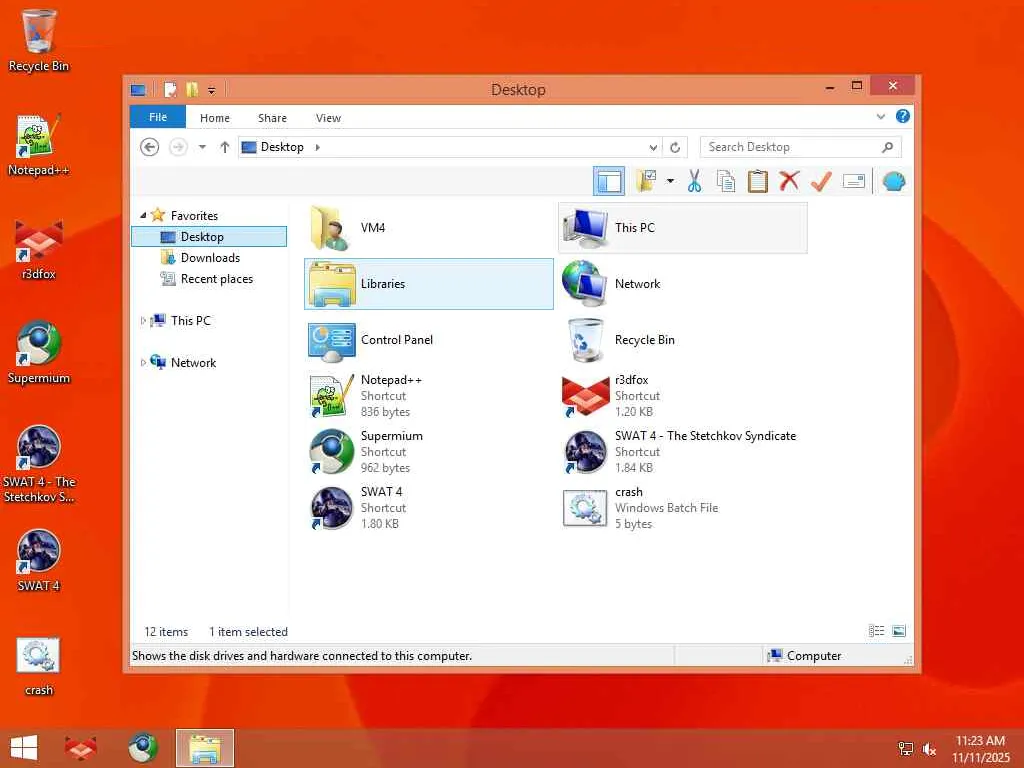Click the Supermium taskbar icon

[x=142, y=748]
